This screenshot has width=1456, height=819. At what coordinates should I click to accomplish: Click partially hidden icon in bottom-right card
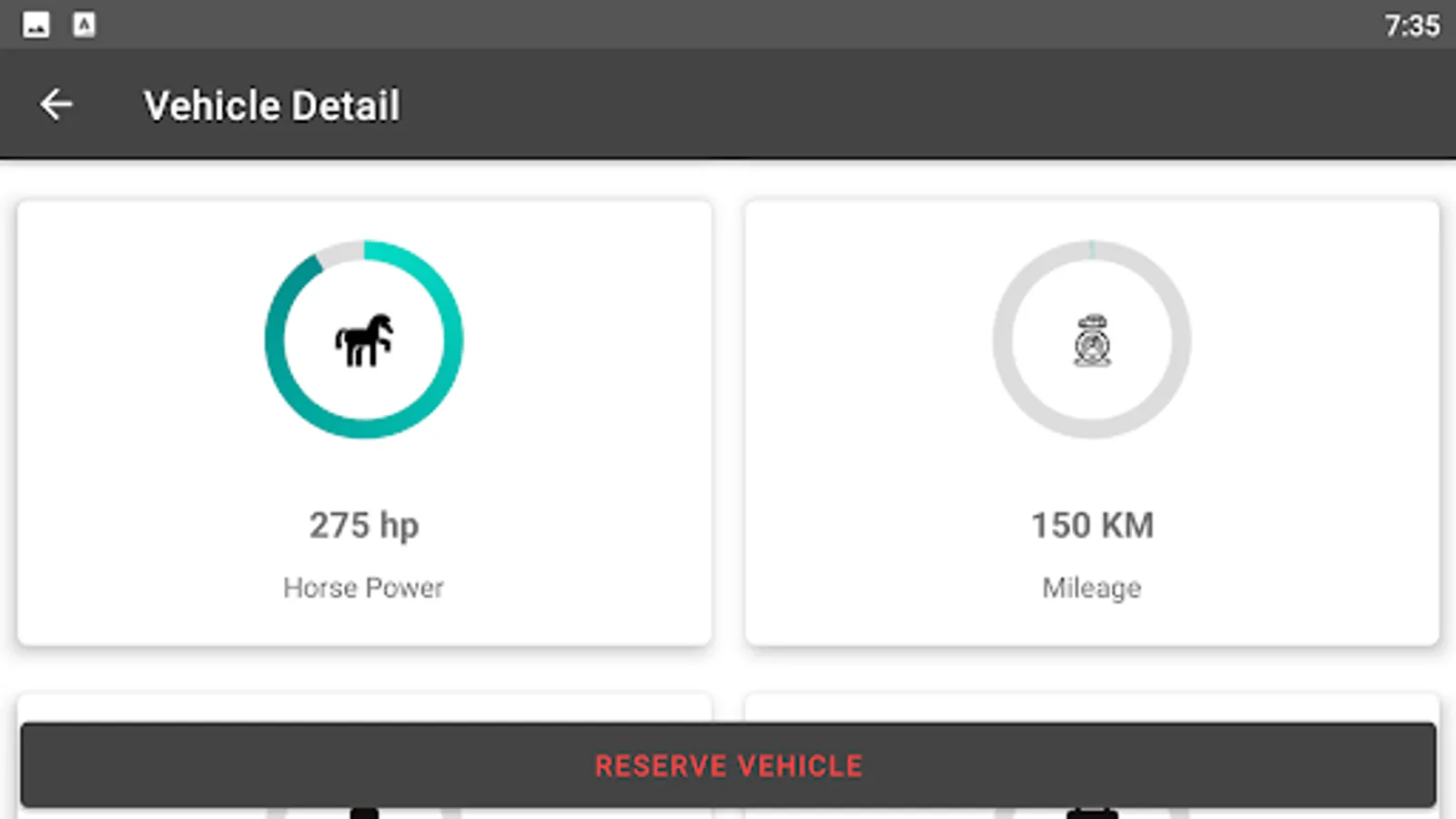click(1092, 813)
